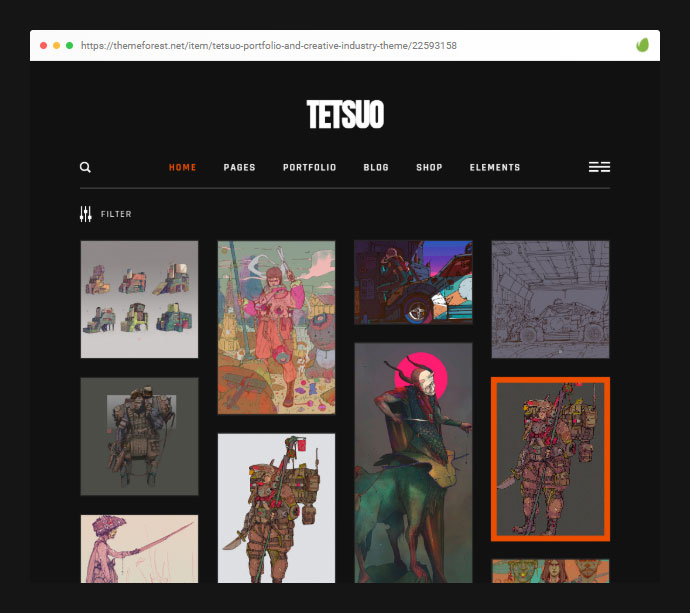690x613 pixels.
Task: Open the search magnifier icon
Action: coord(85,167)
